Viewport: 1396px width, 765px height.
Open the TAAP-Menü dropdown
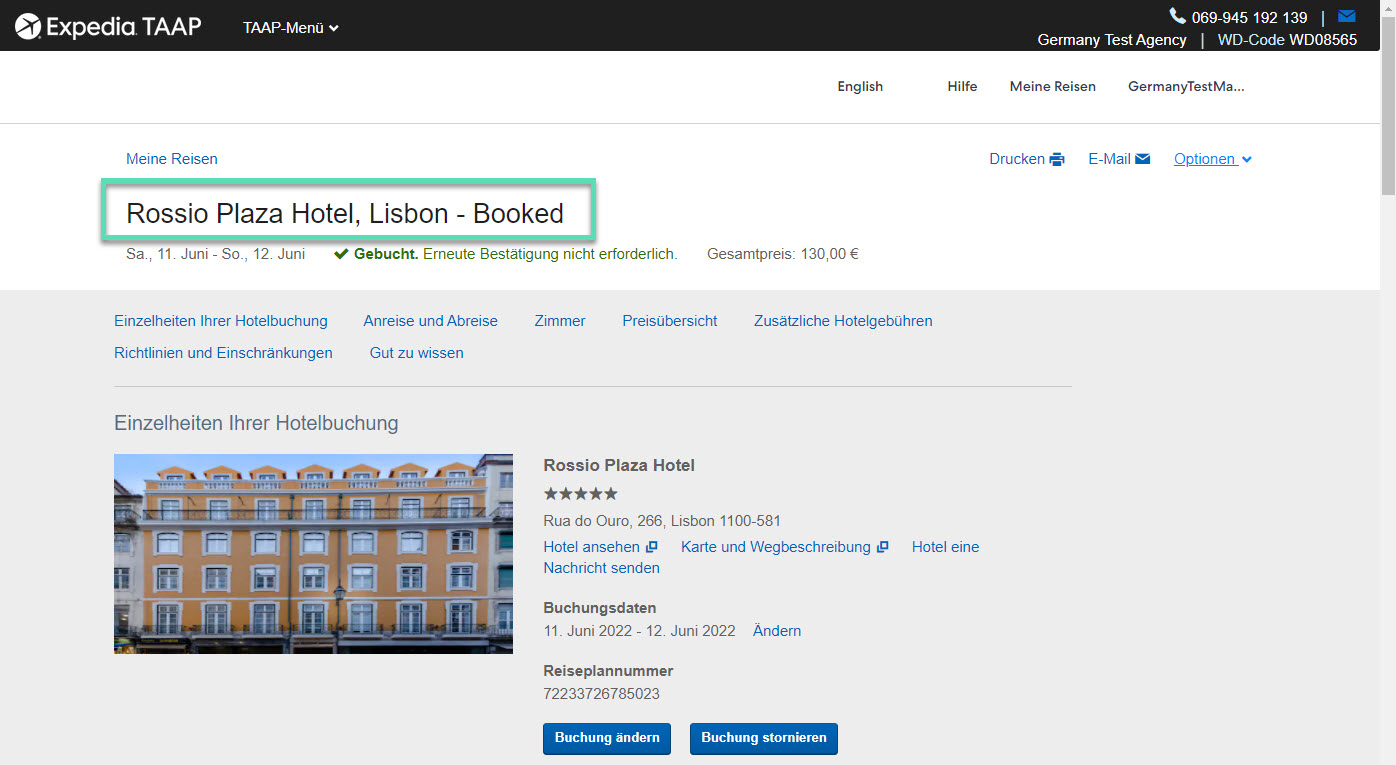click(291, 28)
